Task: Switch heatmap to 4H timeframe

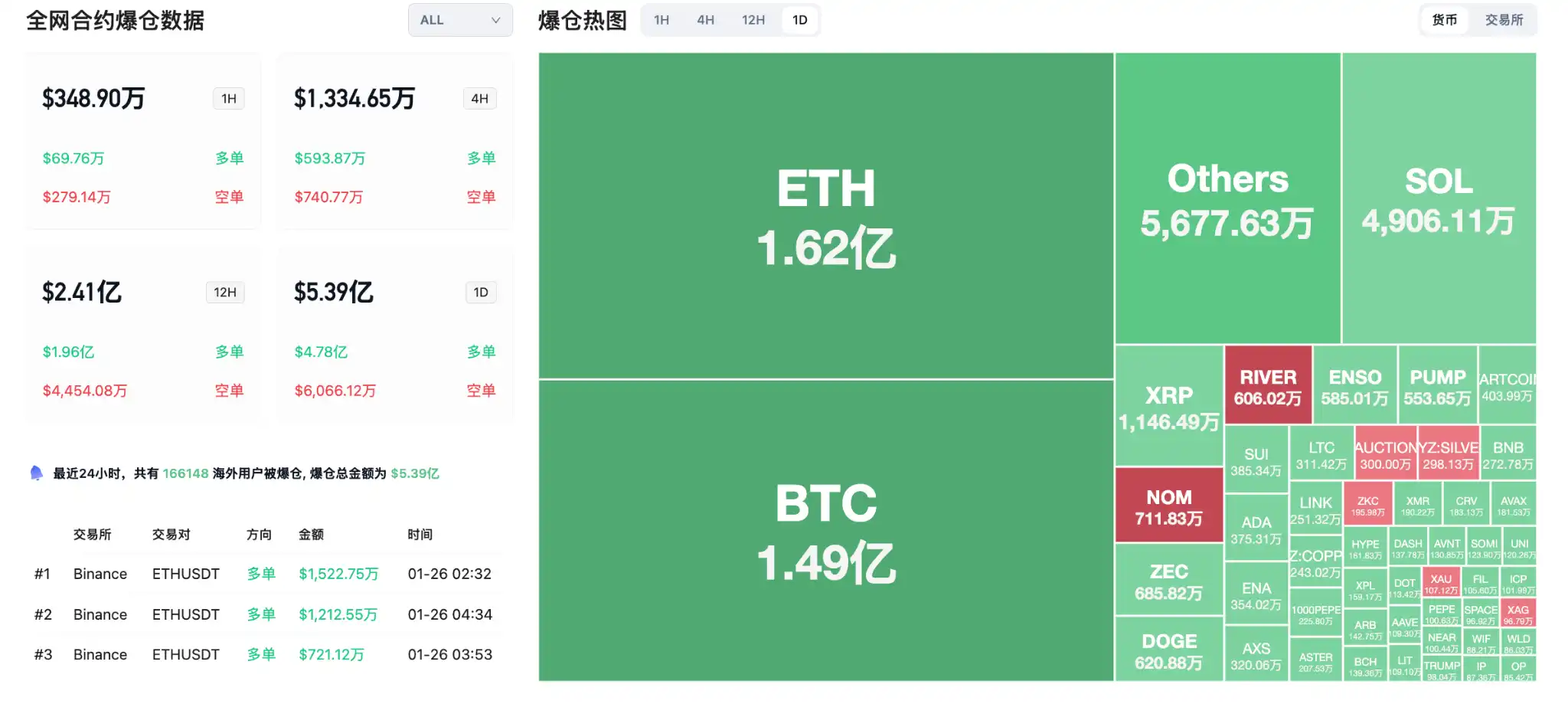Action: pos(705,20)
